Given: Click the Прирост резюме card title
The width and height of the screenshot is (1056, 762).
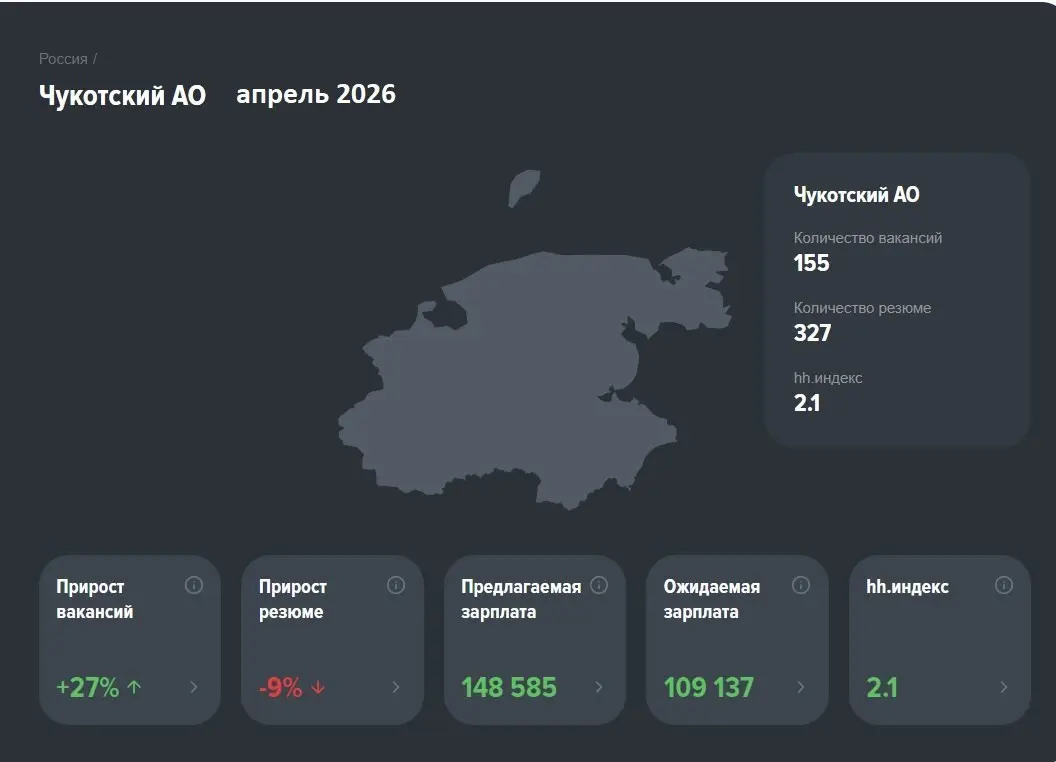Looking at the screenshot, I should (x=292, y=599).
